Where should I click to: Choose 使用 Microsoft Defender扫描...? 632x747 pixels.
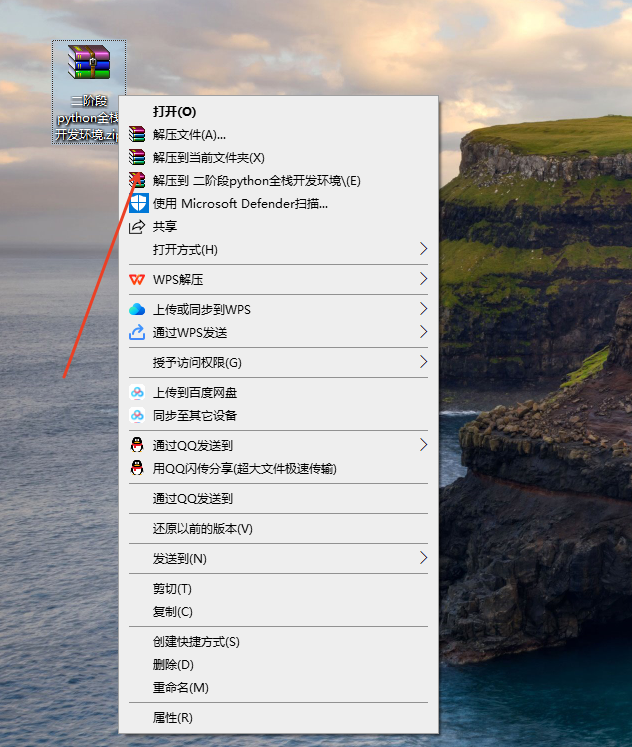(x=278, y=203)
